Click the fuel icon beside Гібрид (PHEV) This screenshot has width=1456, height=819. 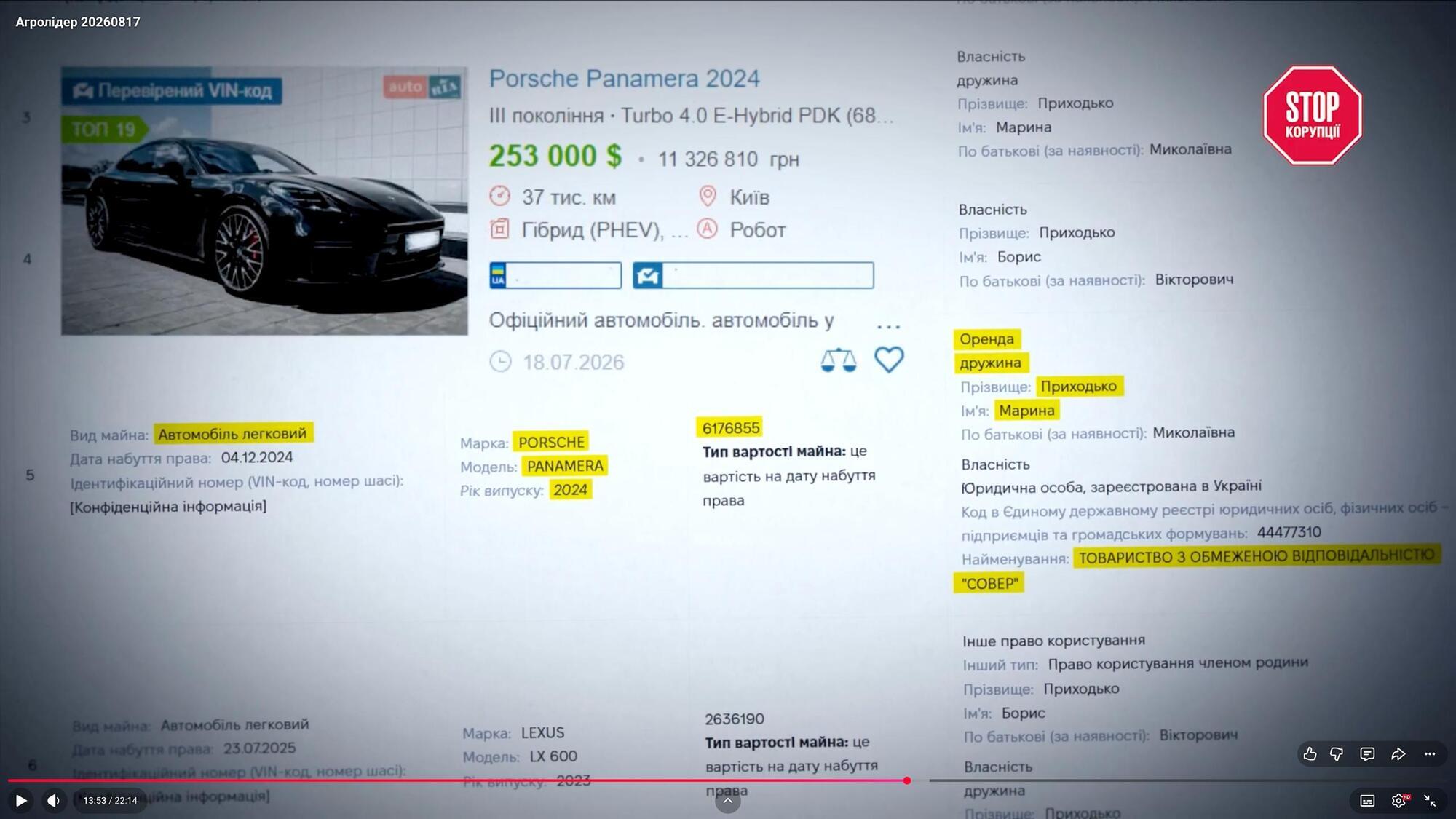click(499, 229)
